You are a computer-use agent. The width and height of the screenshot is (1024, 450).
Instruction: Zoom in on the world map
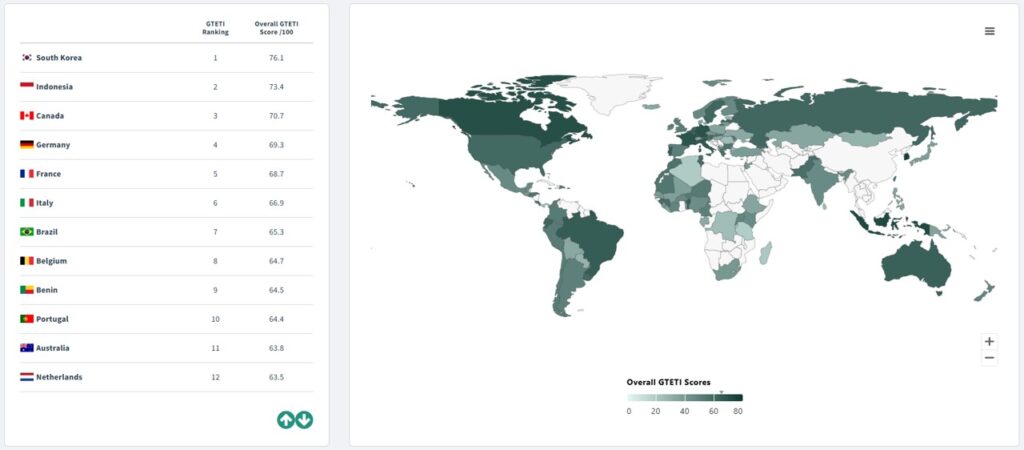[x=989, y=341]
